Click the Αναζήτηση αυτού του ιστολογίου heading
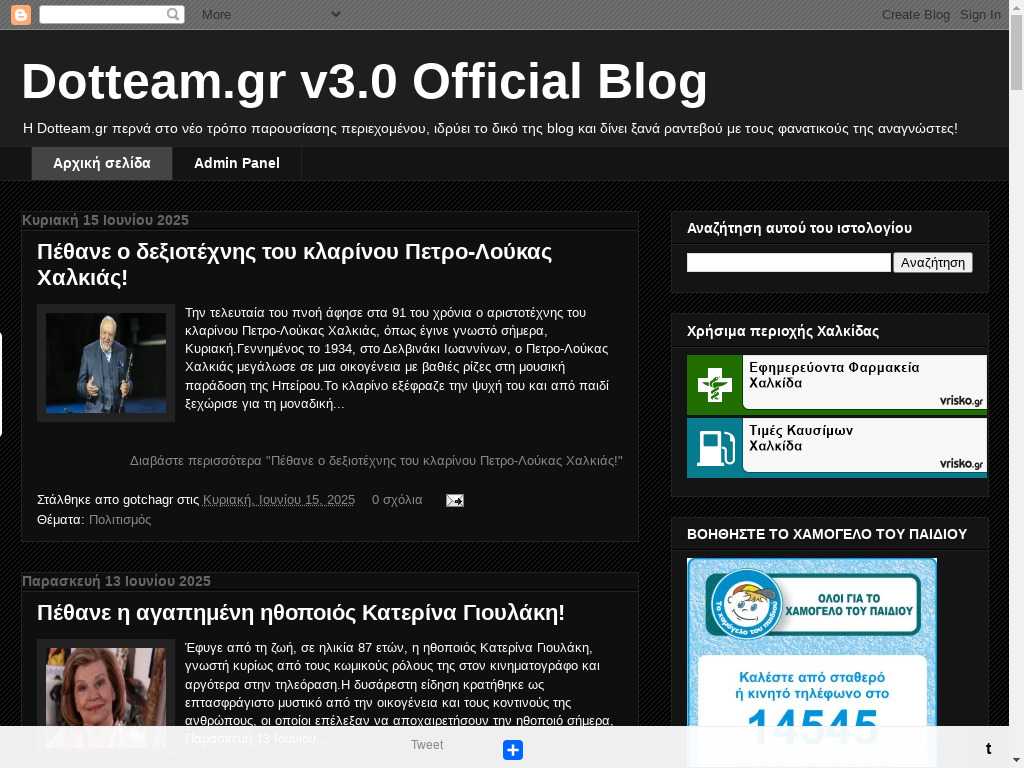The height and width of the screenshot is (768, 1024). [799, 228]
